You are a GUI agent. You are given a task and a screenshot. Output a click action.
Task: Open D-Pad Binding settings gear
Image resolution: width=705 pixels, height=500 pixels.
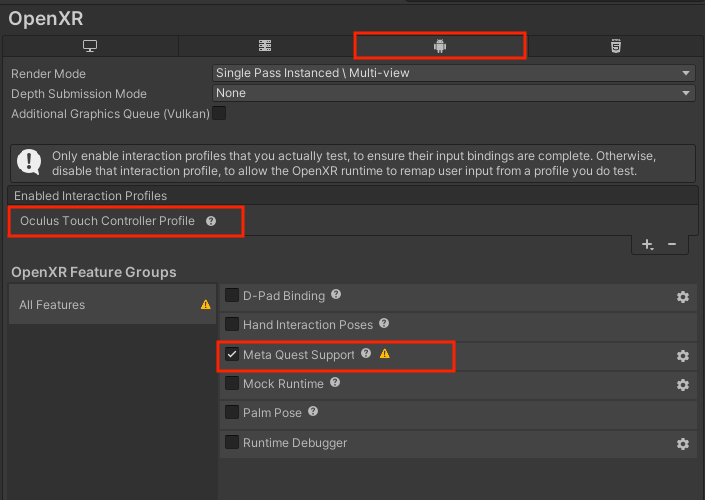click(683, 297)
